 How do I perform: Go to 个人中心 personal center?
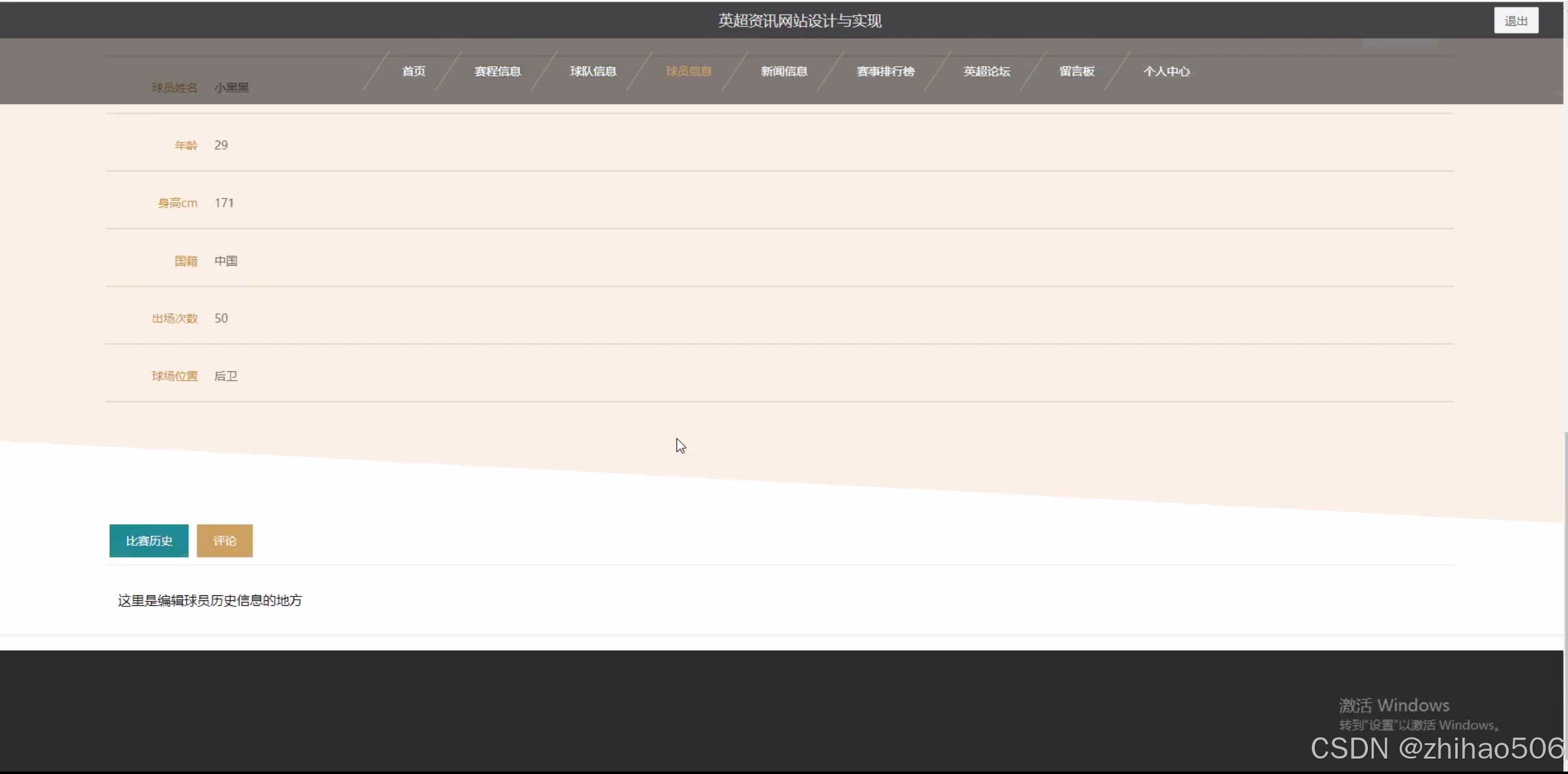(1166, 71)
